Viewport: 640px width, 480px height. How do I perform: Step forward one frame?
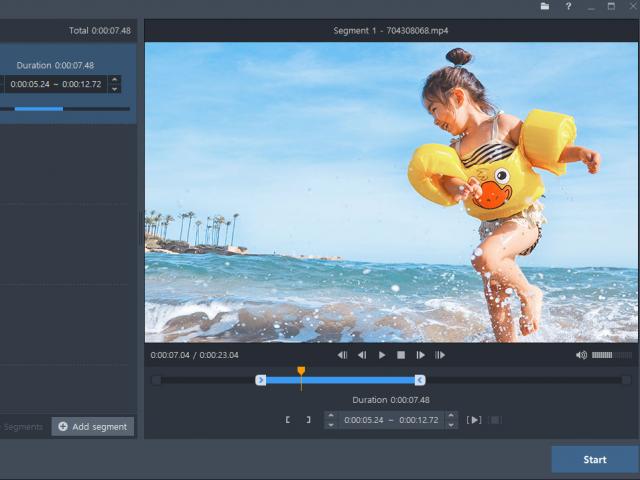421,355
